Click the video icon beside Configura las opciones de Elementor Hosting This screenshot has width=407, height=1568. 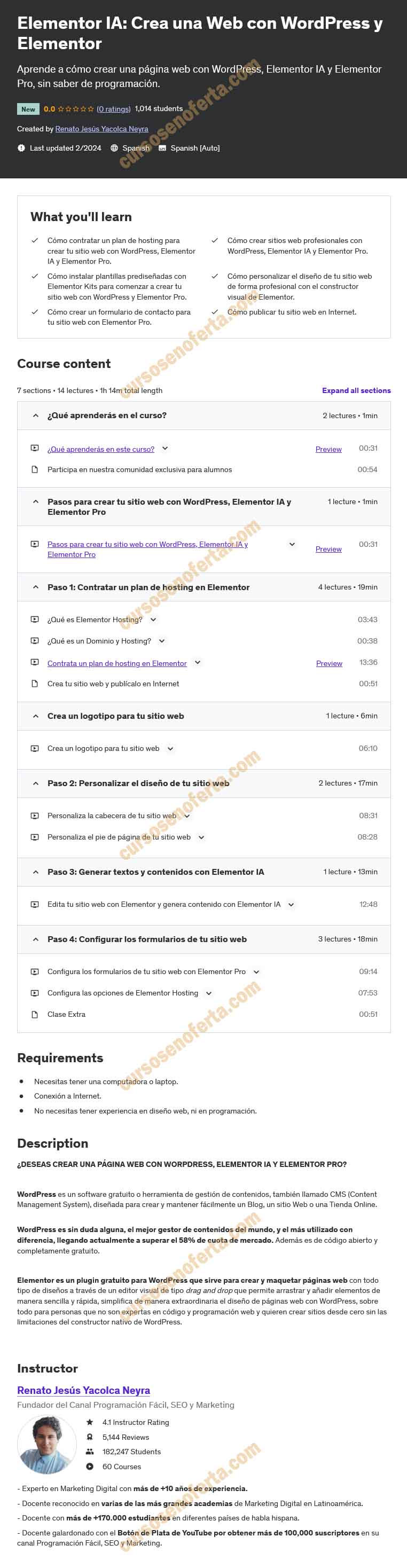click(35, 993)
